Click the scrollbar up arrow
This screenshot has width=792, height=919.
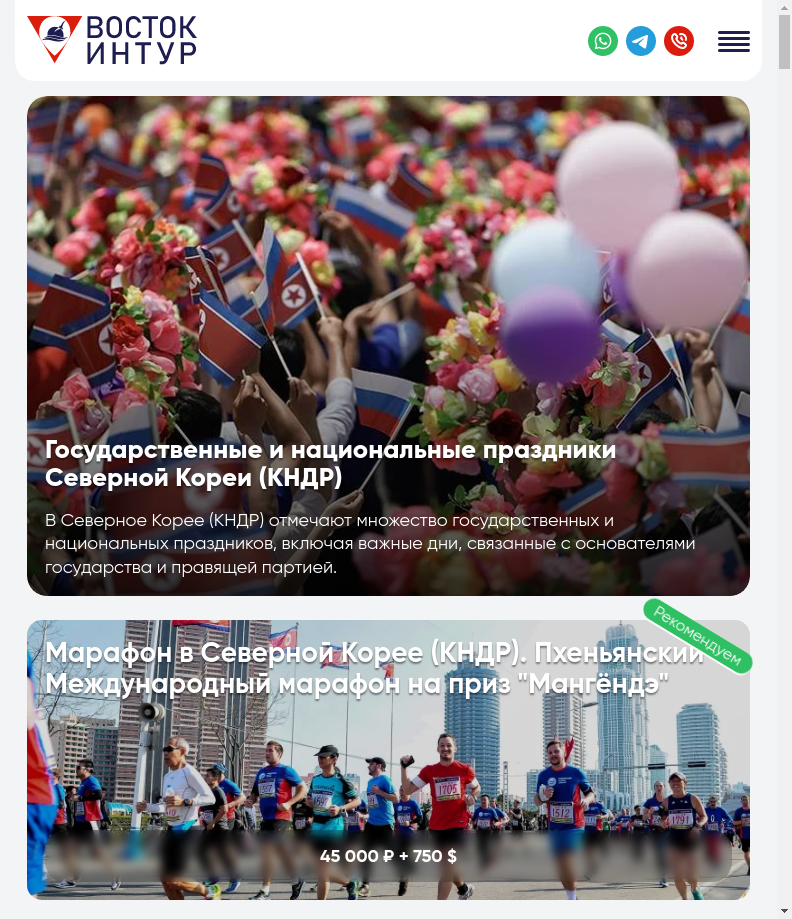(x=784, y=7)
